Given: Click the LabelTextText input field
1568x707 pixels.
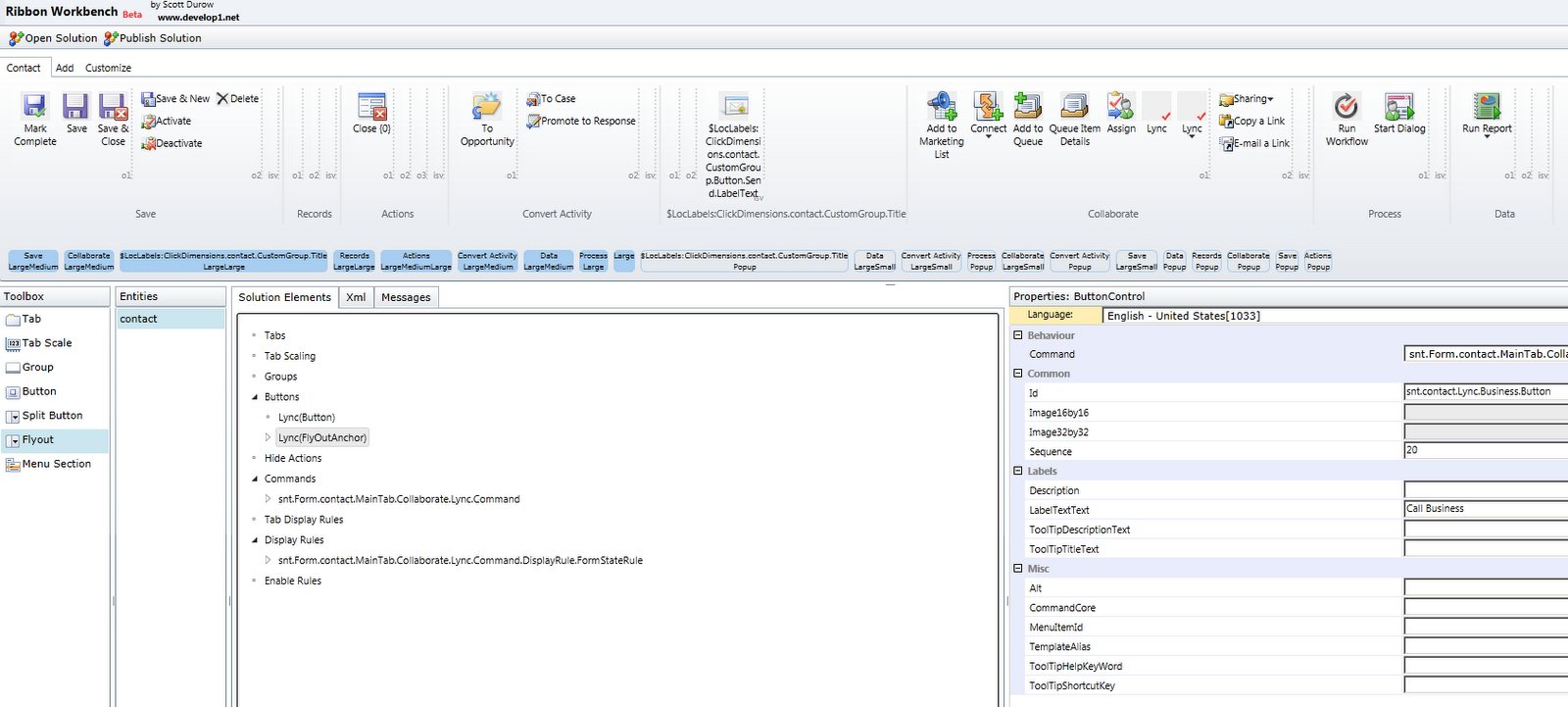Looking at the screenshot, I should point(1486,509).
